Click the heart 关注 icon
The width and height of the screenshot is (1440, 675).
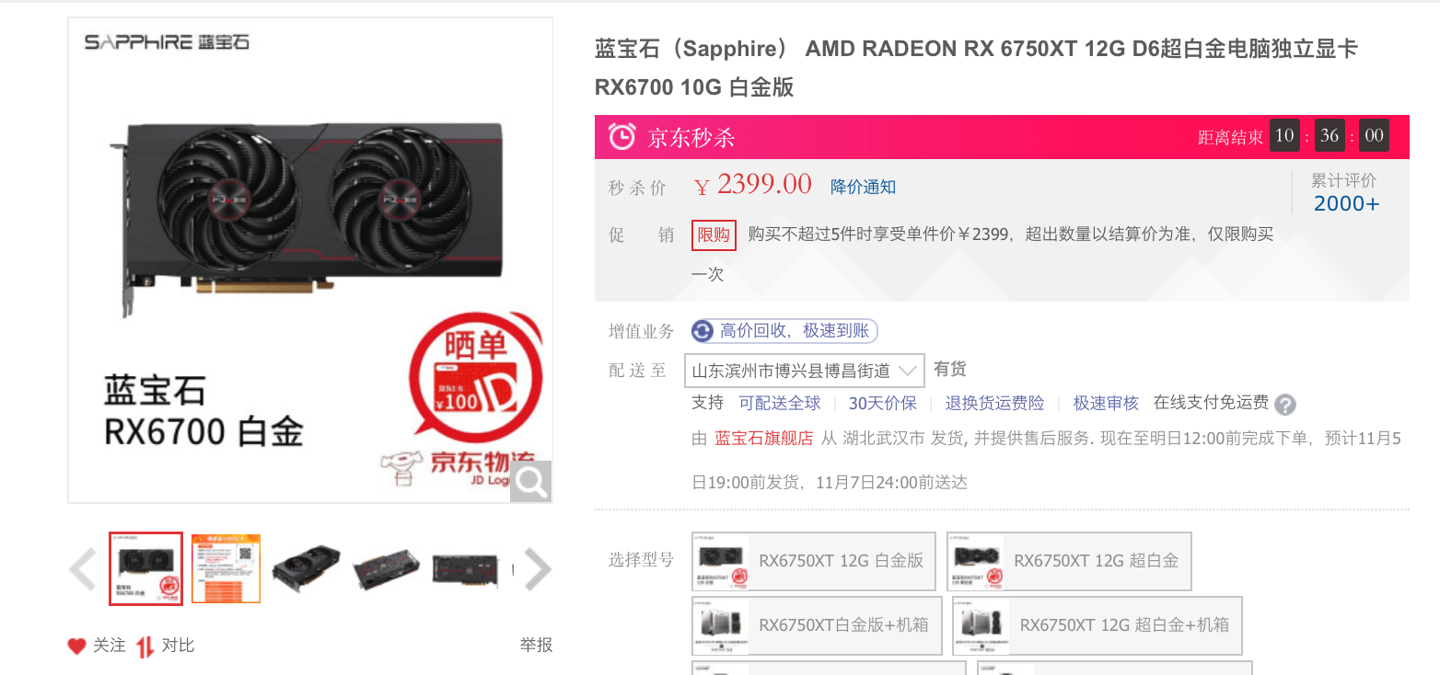pos(76,646)
